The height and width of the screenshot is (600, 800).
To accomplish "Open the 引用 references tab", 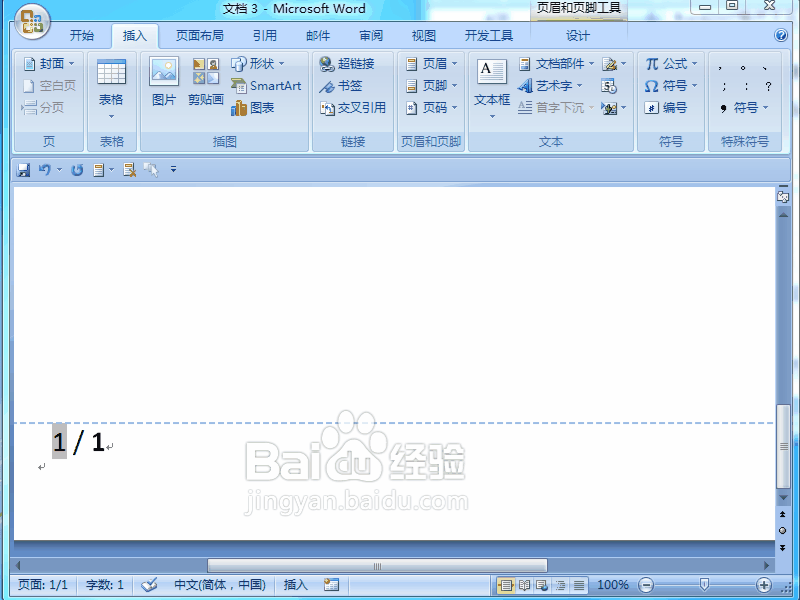I will tap(265, 36).
